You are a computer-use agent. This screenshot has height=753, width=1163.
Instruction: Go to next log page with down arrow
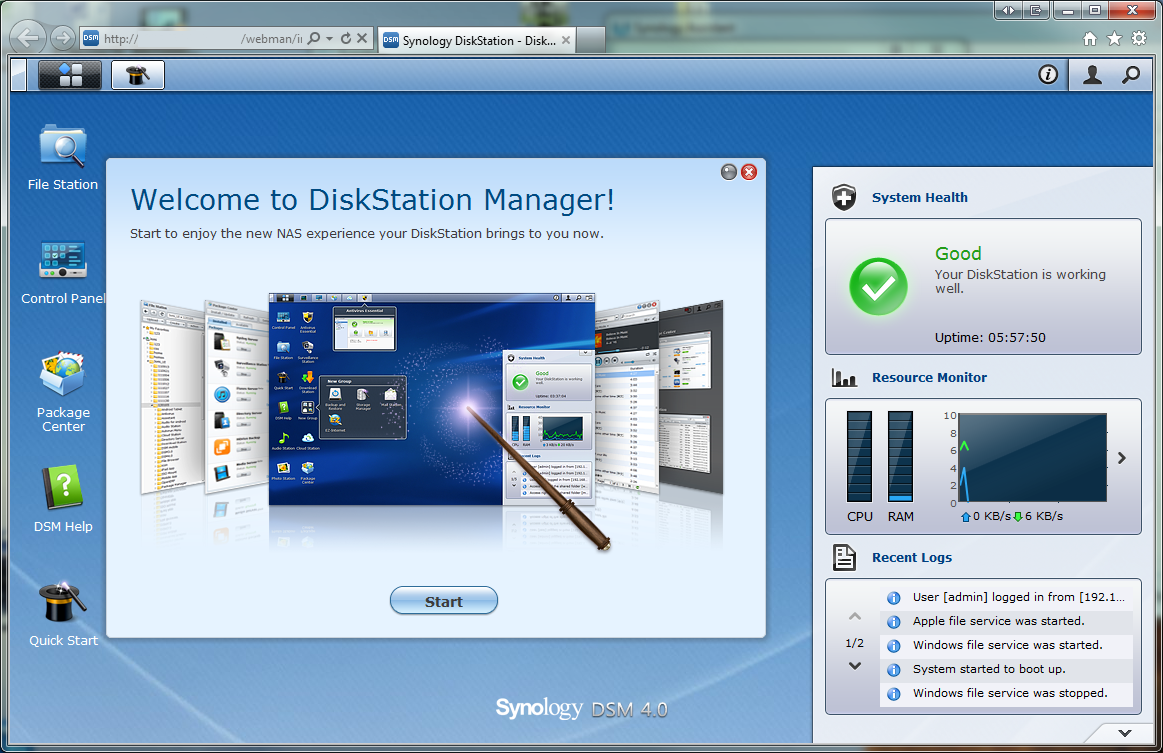coord(854,665)
